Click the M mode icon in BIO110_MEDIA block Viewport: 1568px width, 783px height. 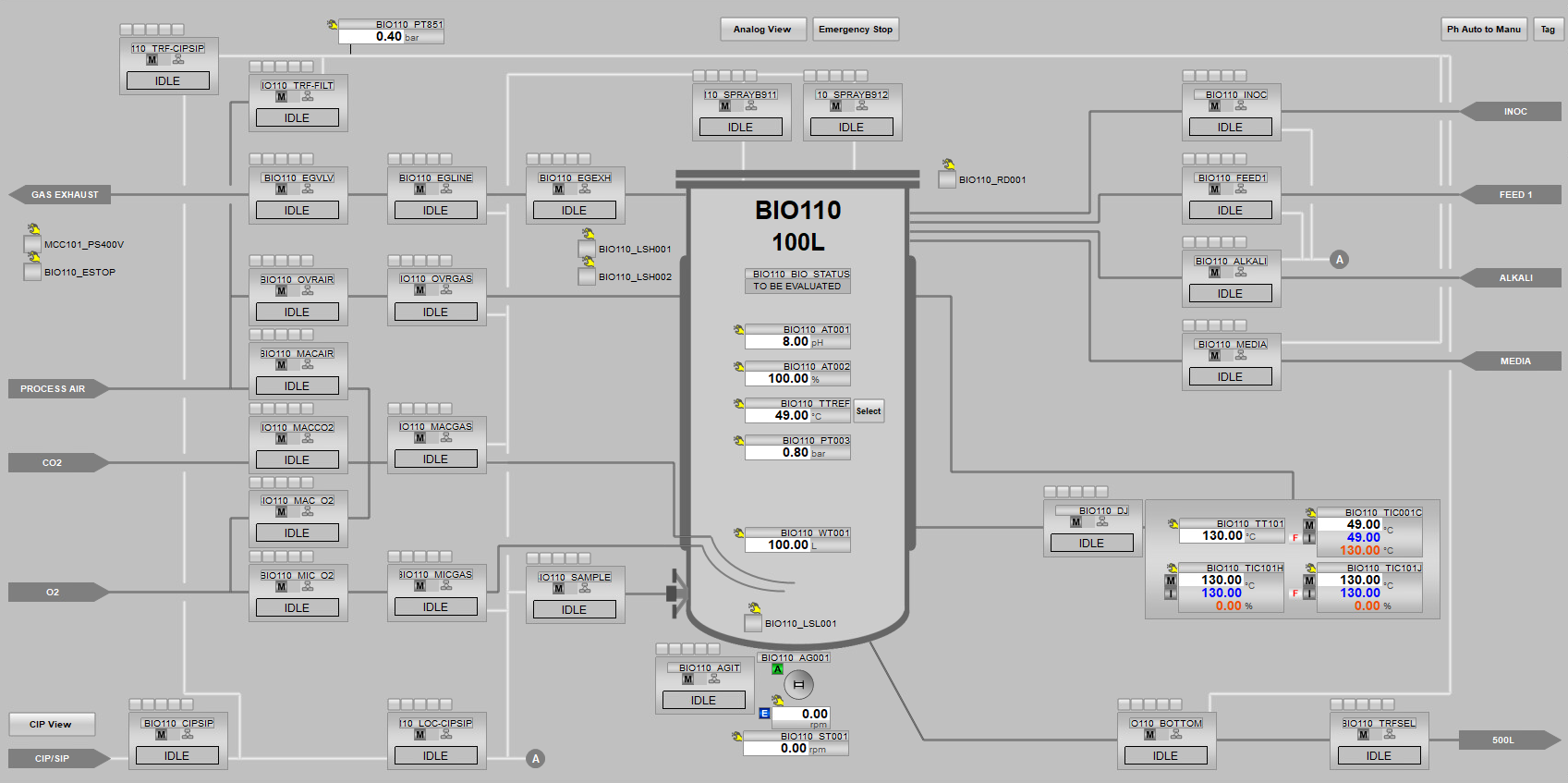coord(1214,356)
